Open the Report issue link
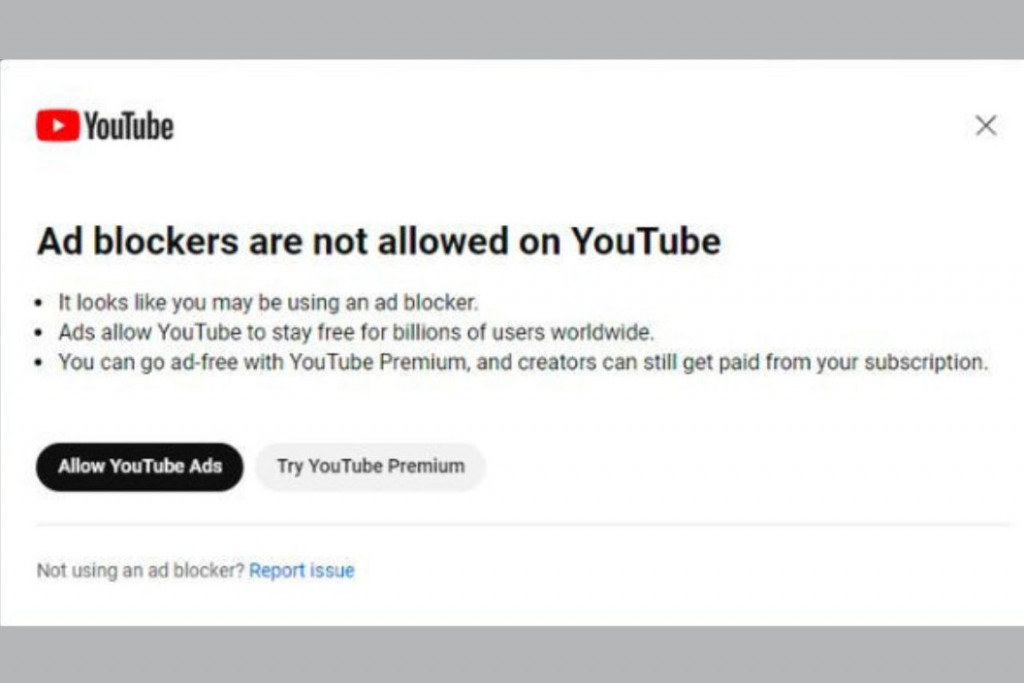 point(302,571)
